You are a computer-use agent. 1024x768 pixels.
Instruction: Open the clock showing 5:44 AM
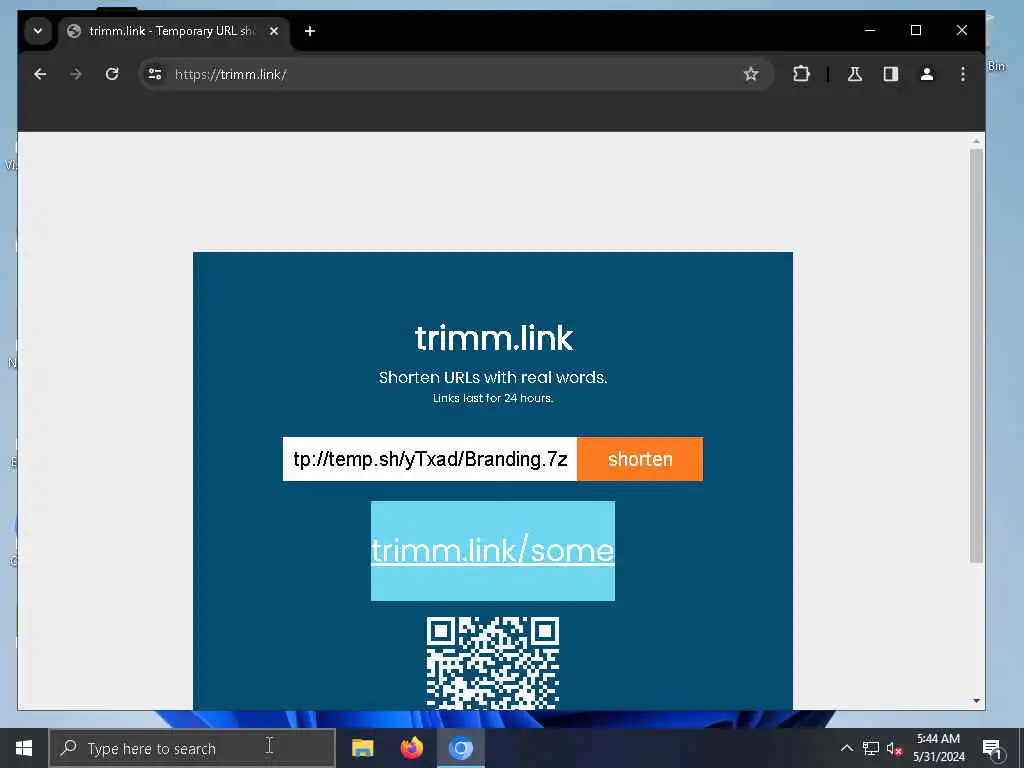tap(938, 748)
